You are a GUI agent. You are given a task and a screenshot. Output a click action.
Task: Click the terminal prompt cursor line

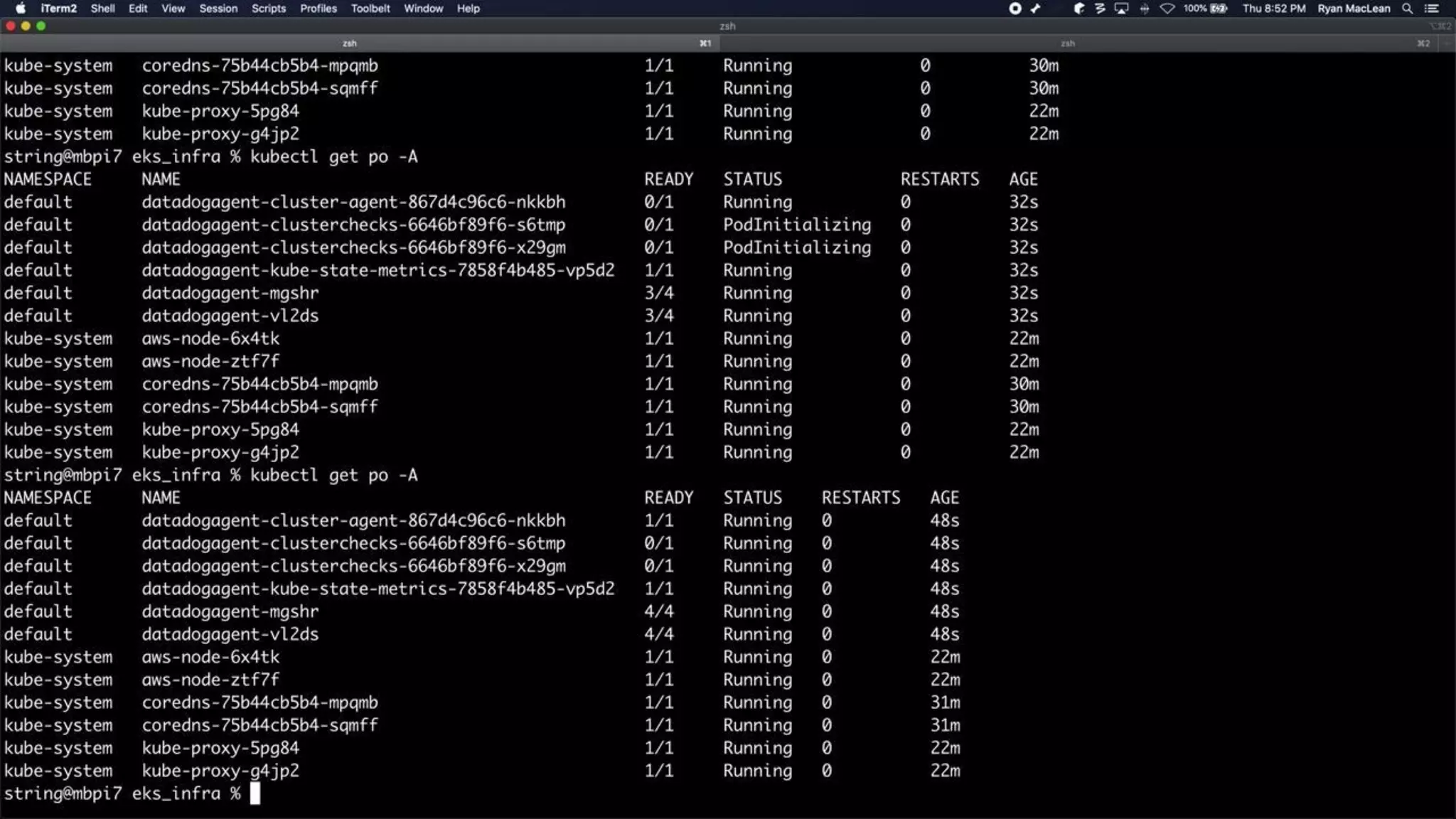point(255,793)
